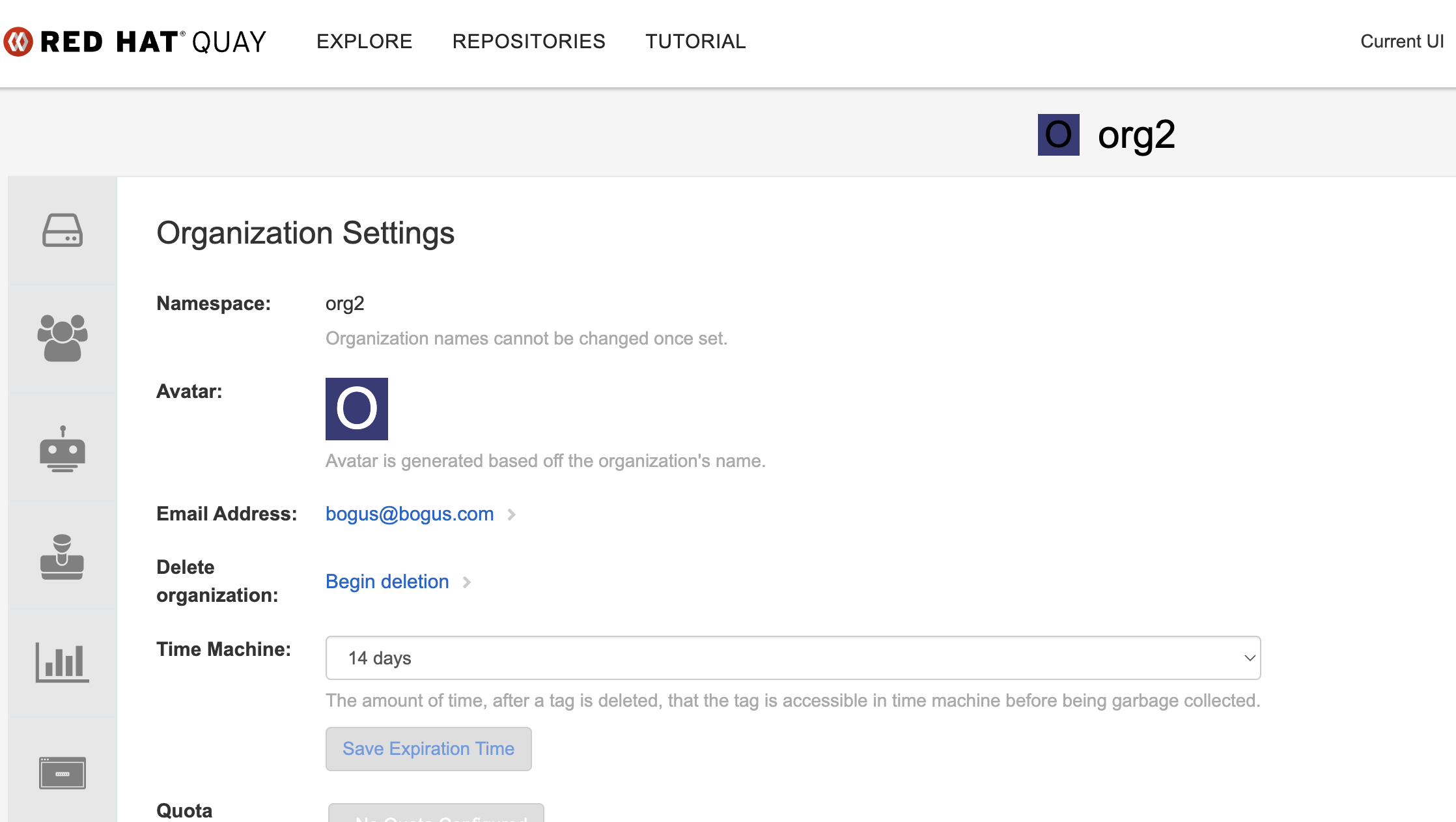Image resolution: width=1456 pixels, height=822 pixels.
Task: Open the Robot Accounts sidebar icon
Action: pyautogui.click(x=63, y=449)
